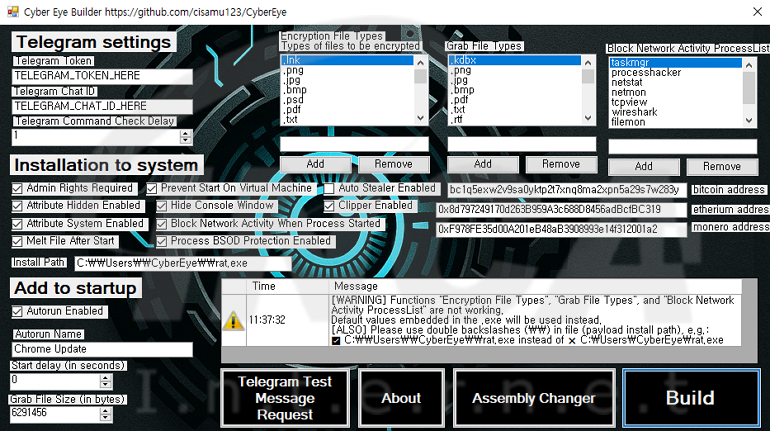Click Remove under Grab File Types
Viewport: 770px width, 431px height.
[561, 164]
